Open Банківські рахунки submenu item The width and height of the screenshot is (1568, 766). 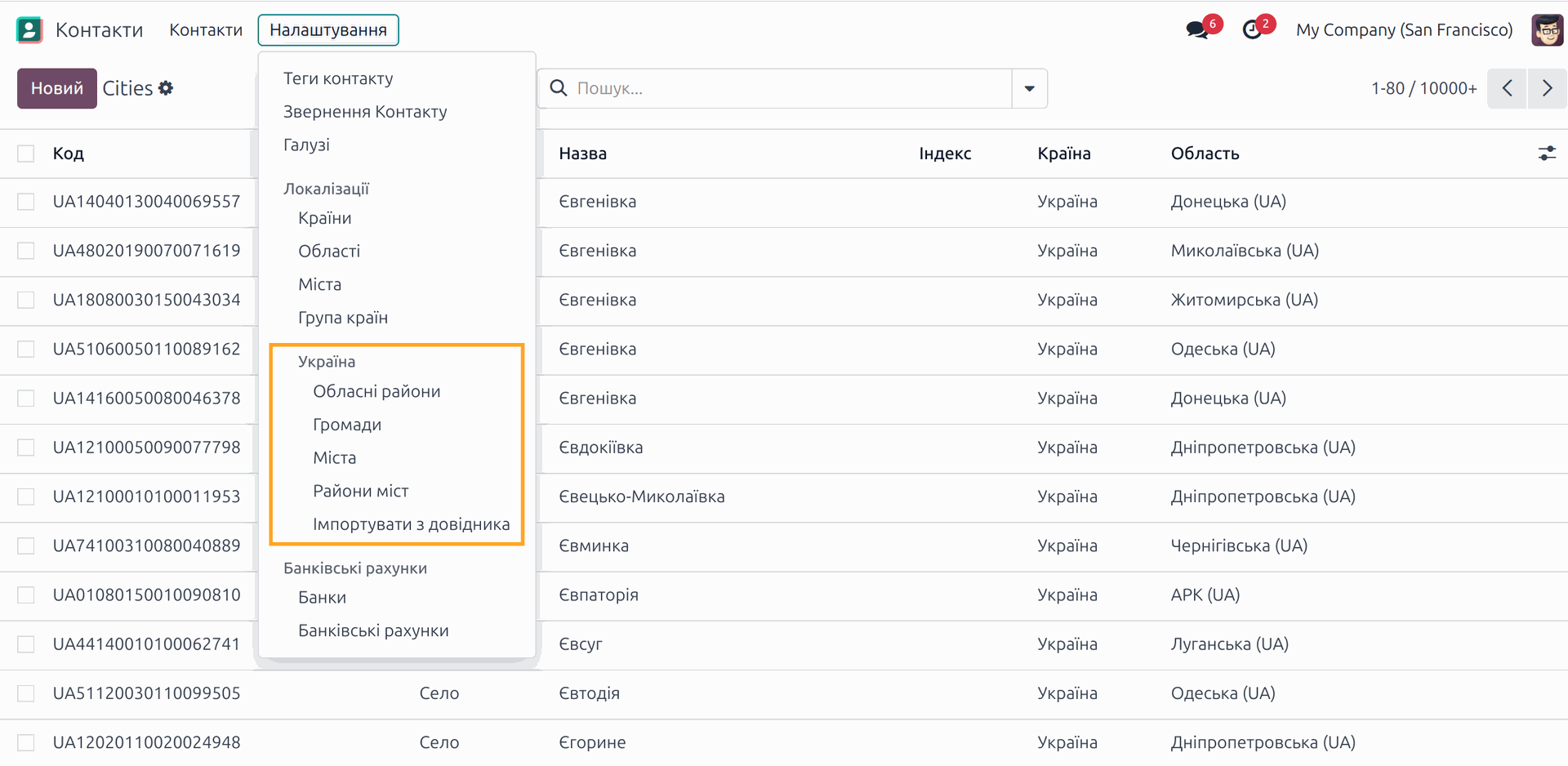(373, 631)
